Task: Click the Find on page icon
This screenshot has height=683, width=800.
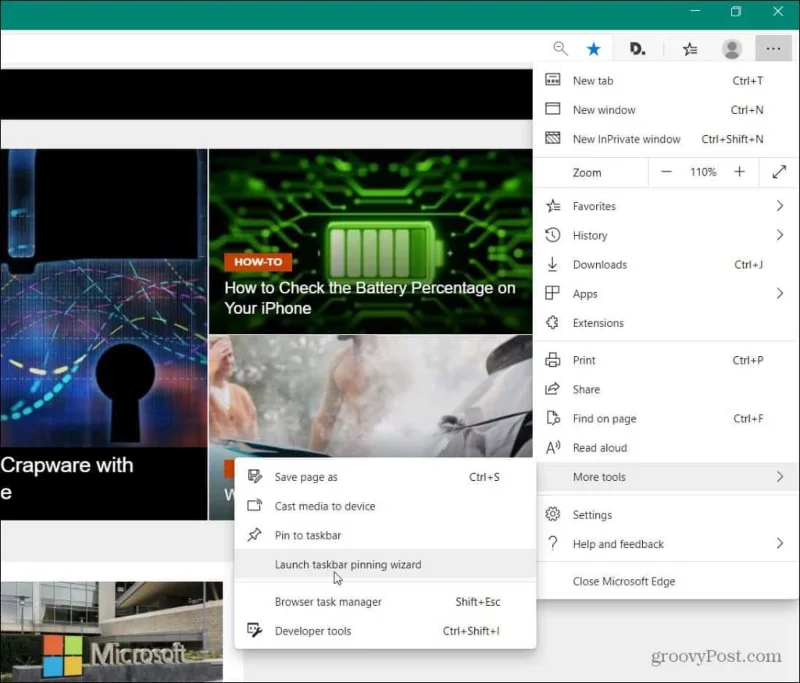Action: (x=553, y=418)
